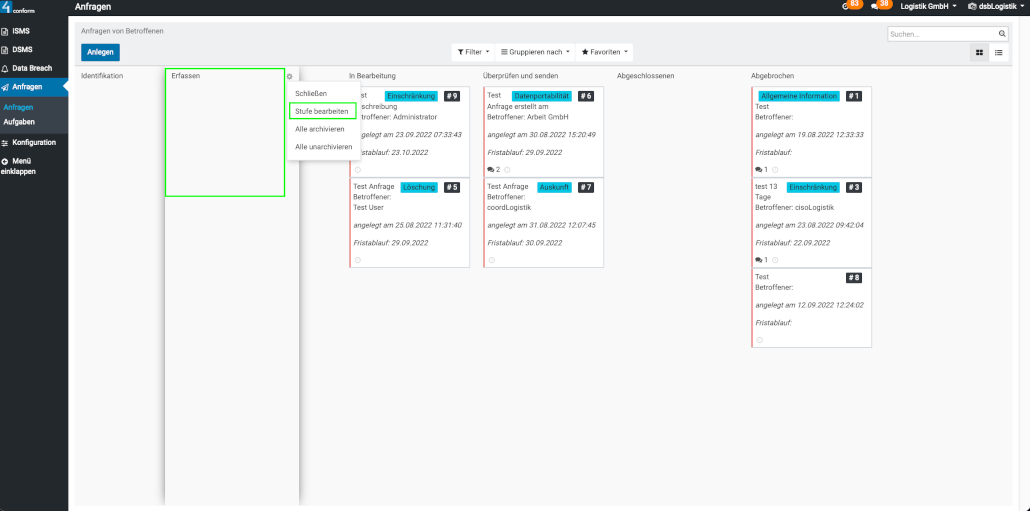Switch to list view
Image resolution: width=1030 pixels, height=511 pixels.
998,52
